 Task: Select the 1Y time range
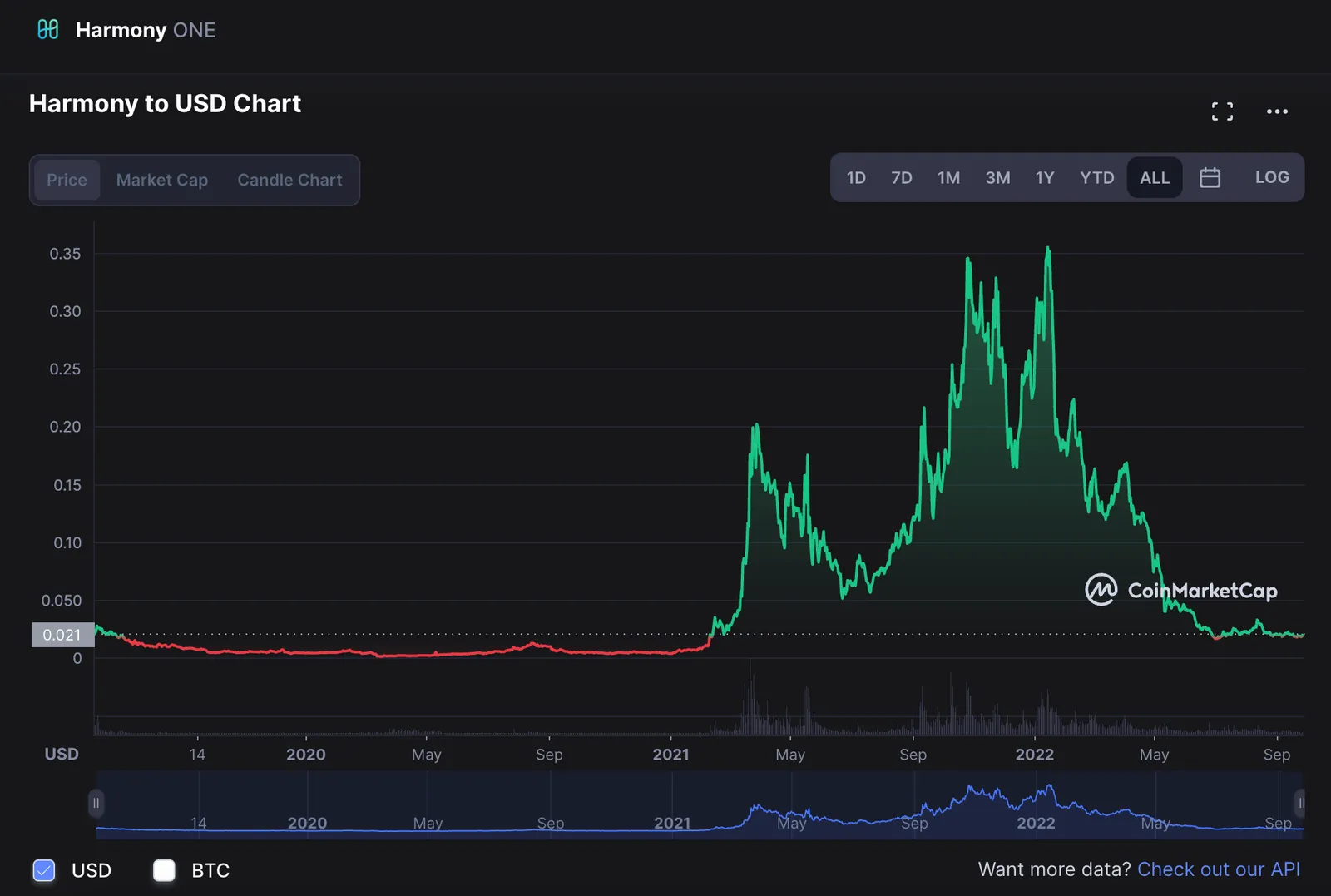point(1045,177)
